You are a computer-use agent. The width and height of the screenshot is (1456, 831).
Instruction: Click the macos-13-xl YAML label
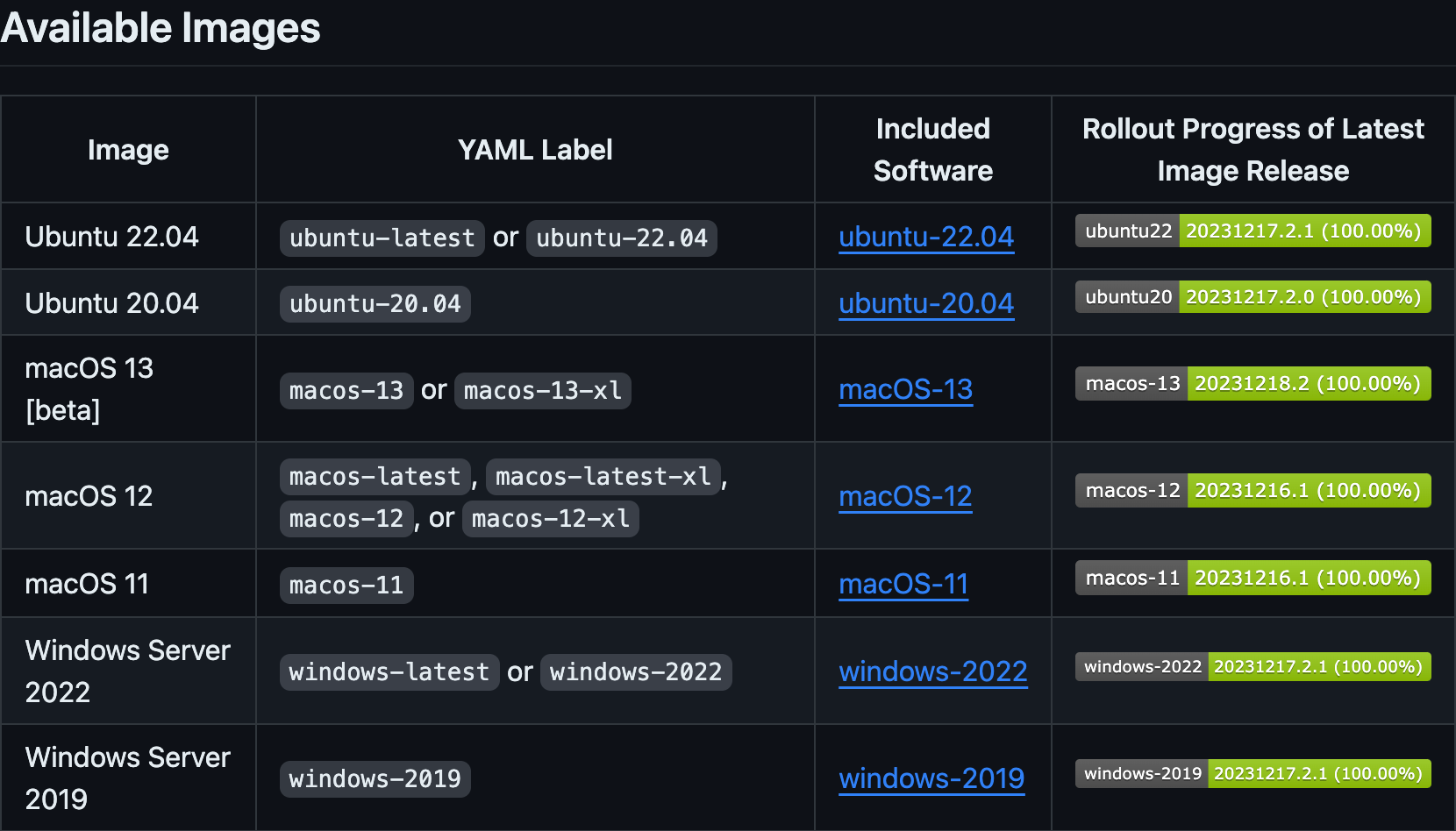coord(543,391)
